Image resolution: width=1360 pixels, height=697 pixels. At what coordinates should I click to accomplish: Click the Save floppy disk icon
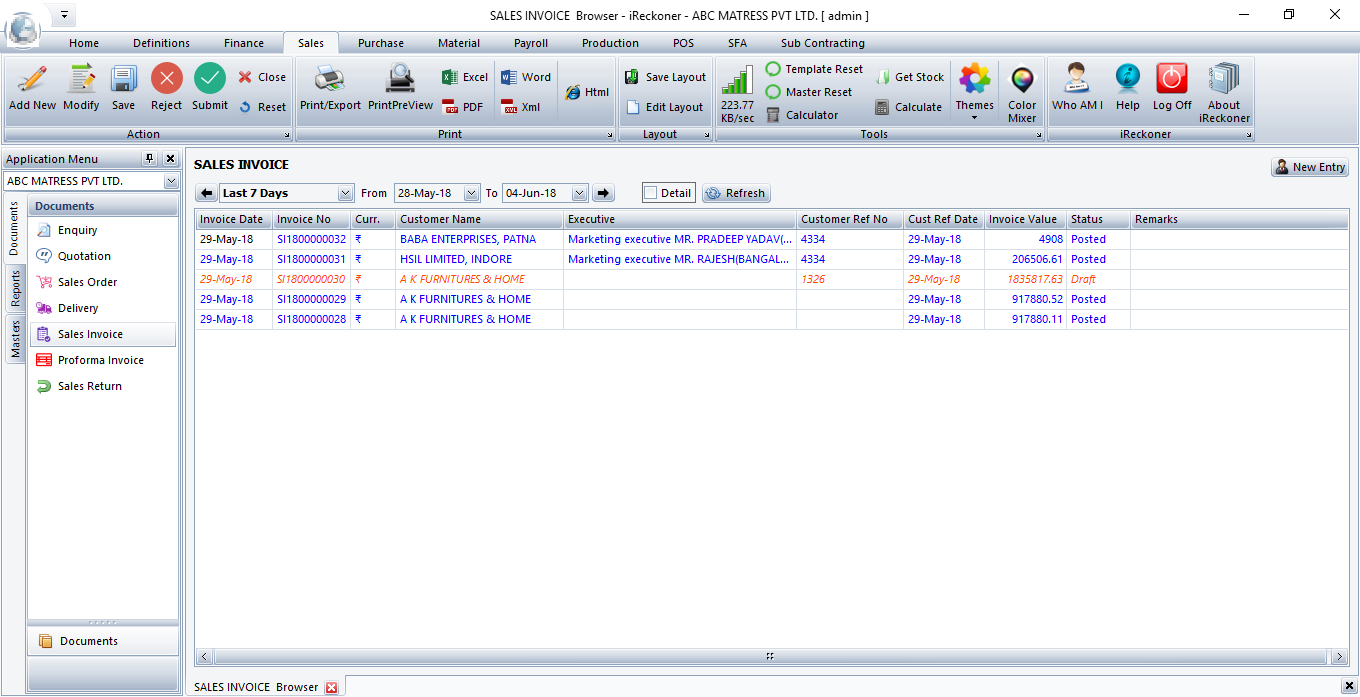[x=123, y=80]
